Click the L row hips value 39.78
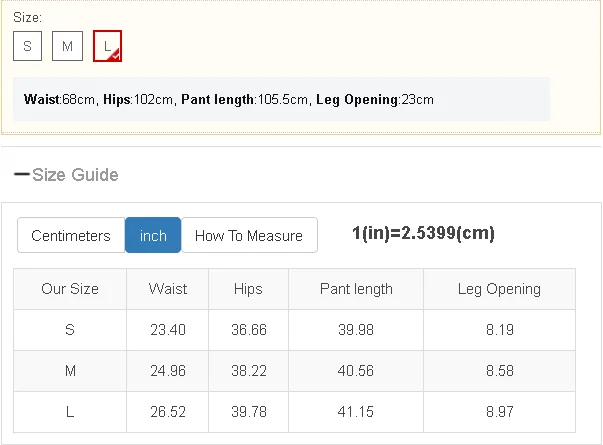The height and width of the screenshot is (445, 603). point(248,412)
